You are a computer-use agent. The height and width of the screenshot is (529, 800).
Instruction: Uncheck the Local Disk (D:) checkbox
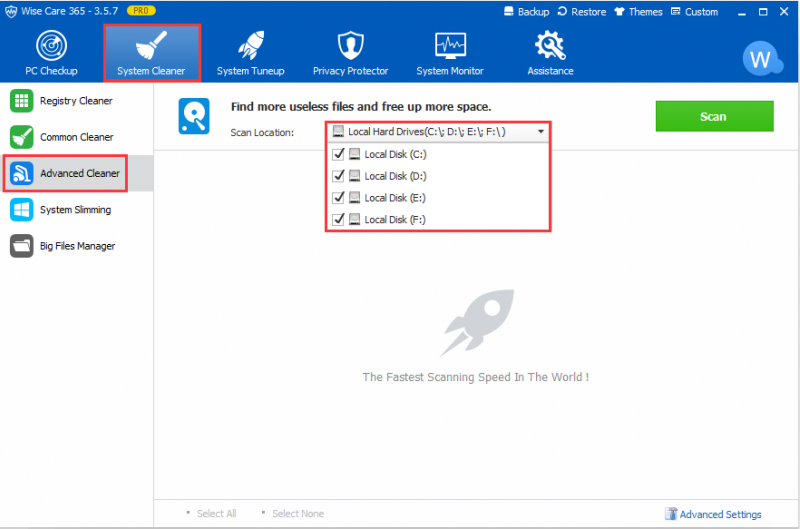[338, 176]
